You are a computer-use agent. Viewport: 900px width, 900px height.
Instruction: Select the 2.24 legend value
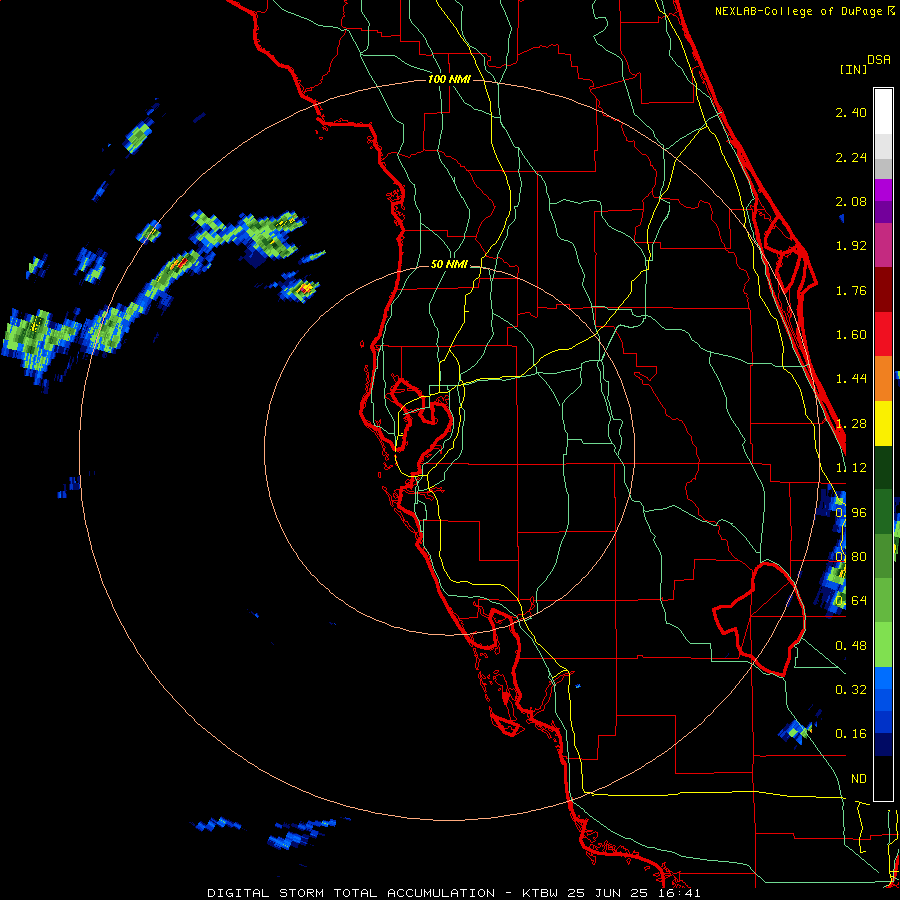click(851, 157)
